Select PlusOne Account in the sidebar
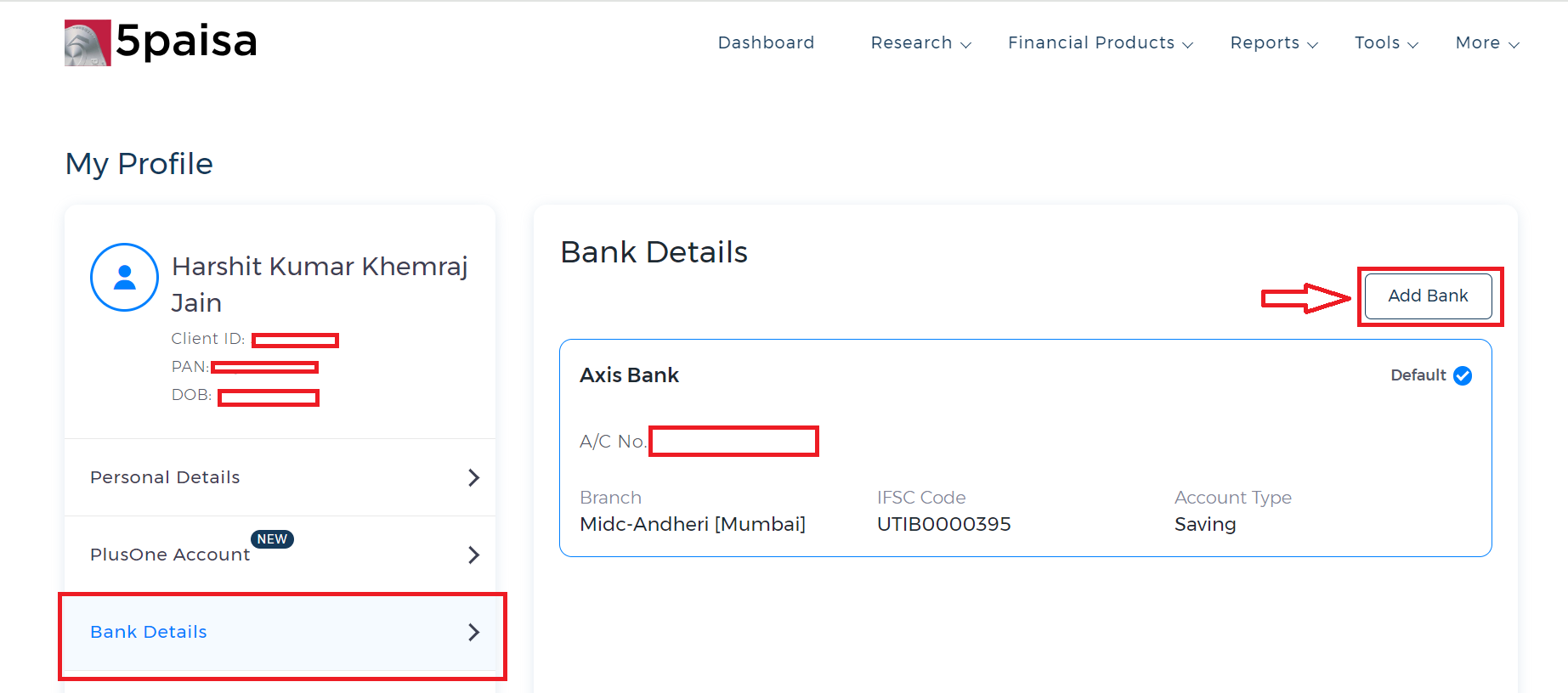The height and width of the screenshot is (693, 1568). (x=280, y=555)
